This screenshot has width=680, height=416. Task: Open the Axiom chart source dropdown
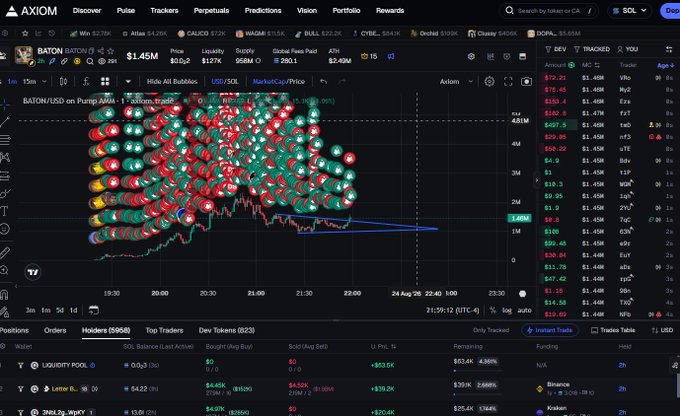click(456, 81)
